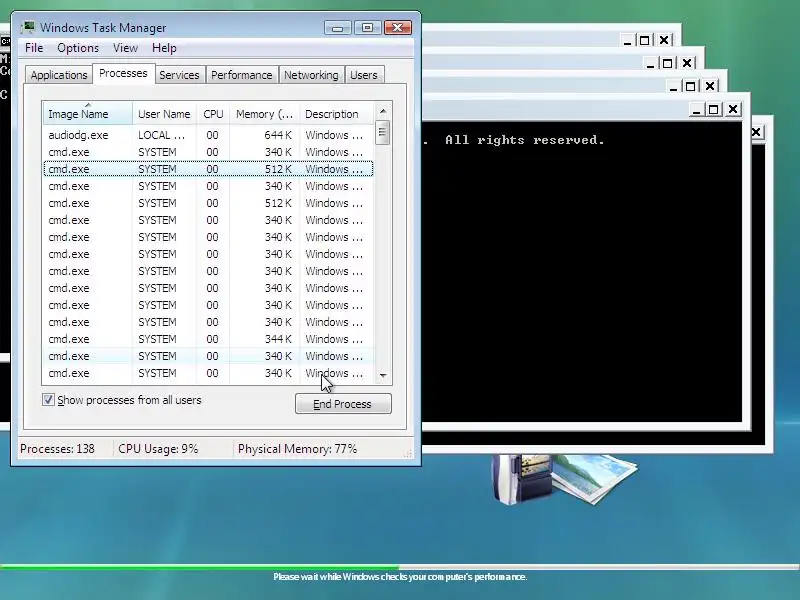Switch to the Applications tab
The image size is (800, 600).
(x=59, y=75)
